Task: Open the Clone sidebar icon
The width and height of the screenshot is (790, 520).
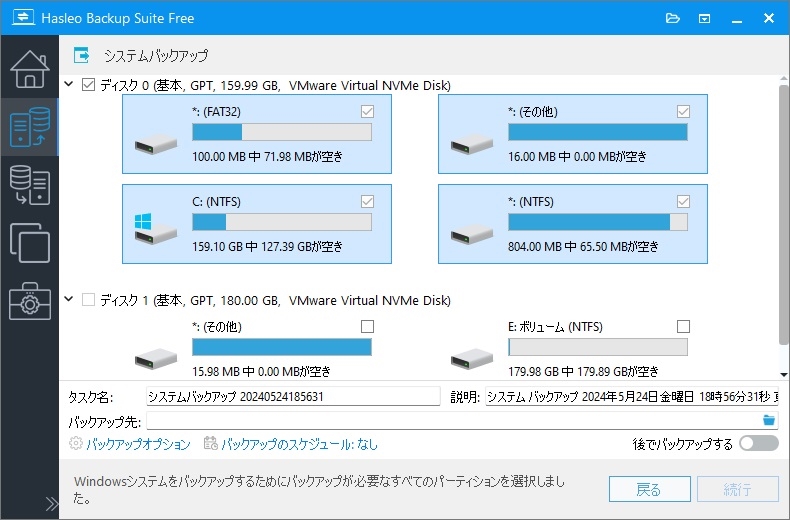Action: click(x=30, y=243)
